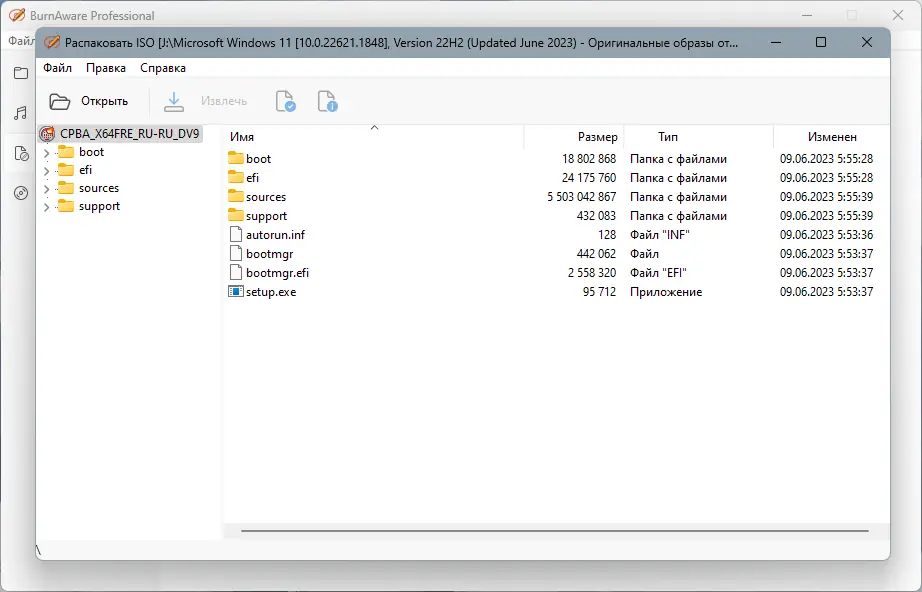
Task: Click the support folder icon in the file list
Action: (x=236, y=215)
